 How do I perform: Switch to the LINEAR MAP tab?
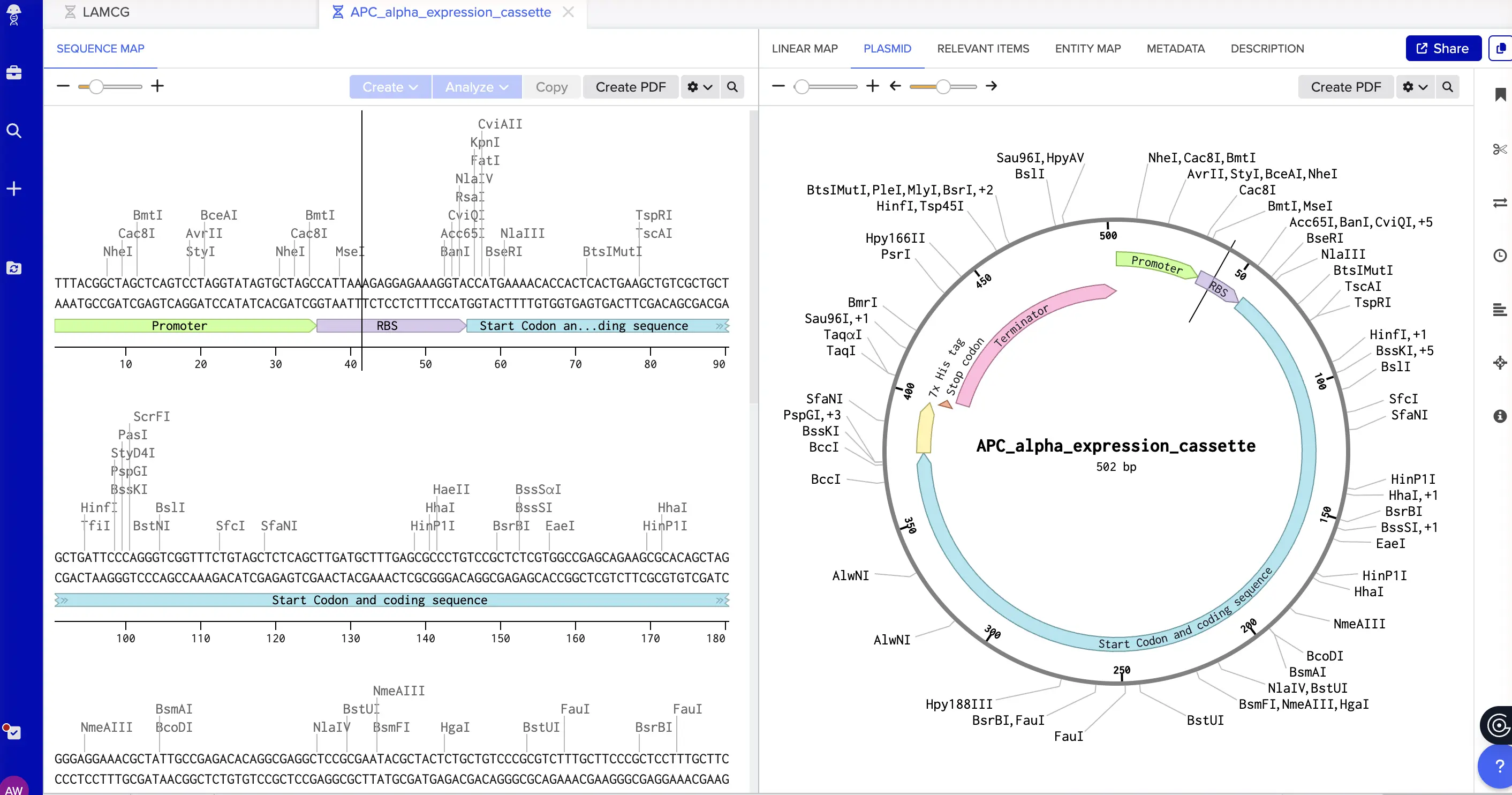[804, 49]
